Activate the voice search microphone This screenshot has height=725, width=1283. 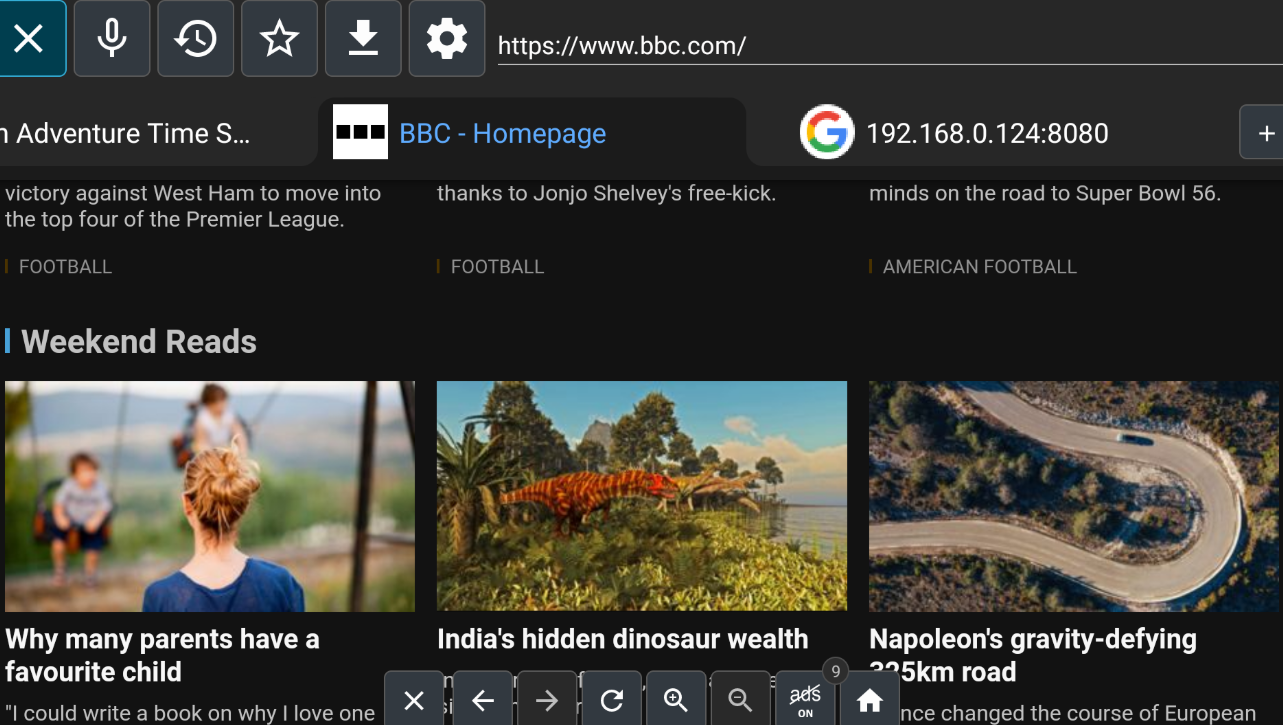(111, 38)
